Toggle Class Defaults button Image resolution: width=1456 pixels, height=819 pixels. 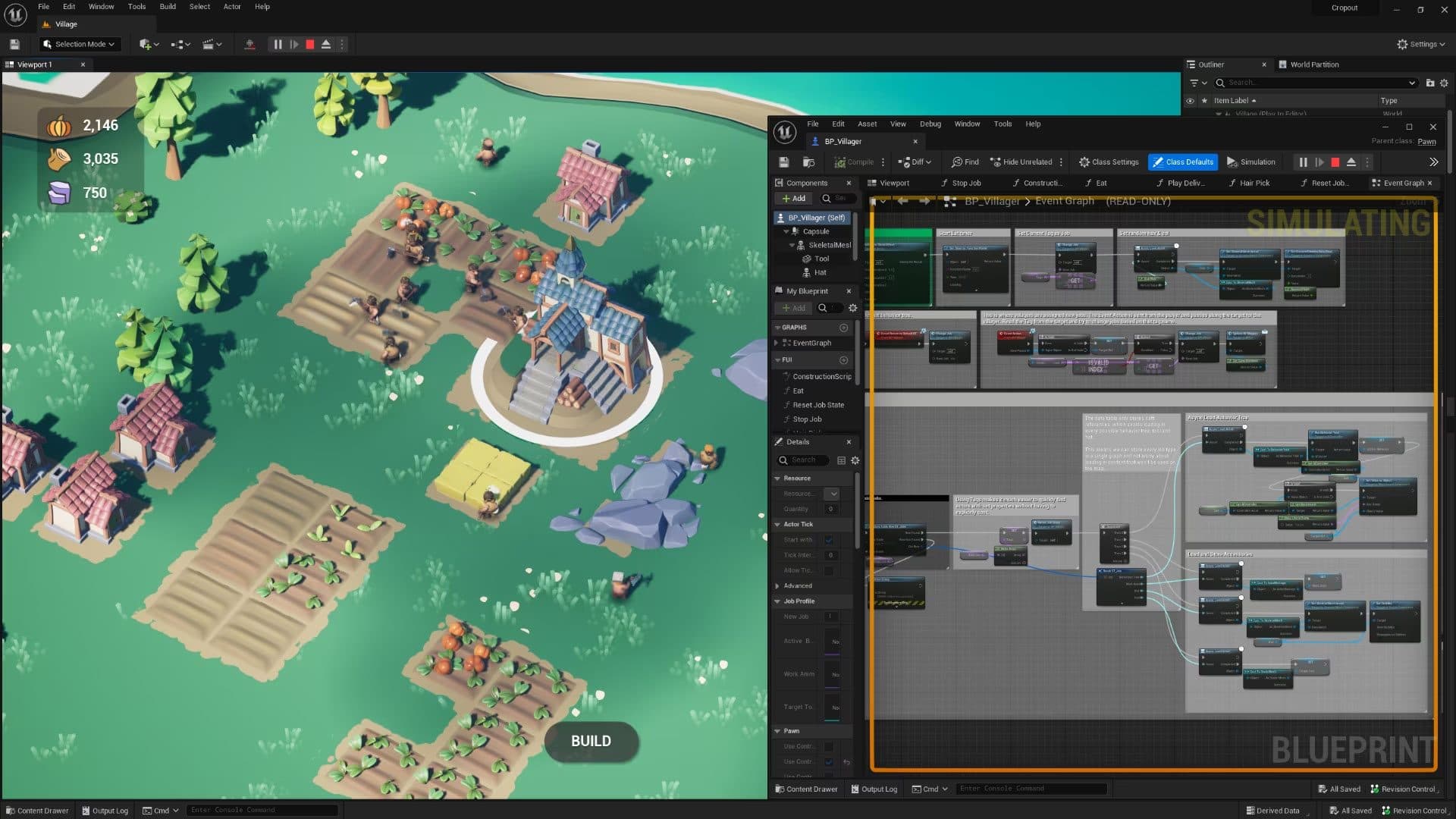click(x=1182, y=162)
